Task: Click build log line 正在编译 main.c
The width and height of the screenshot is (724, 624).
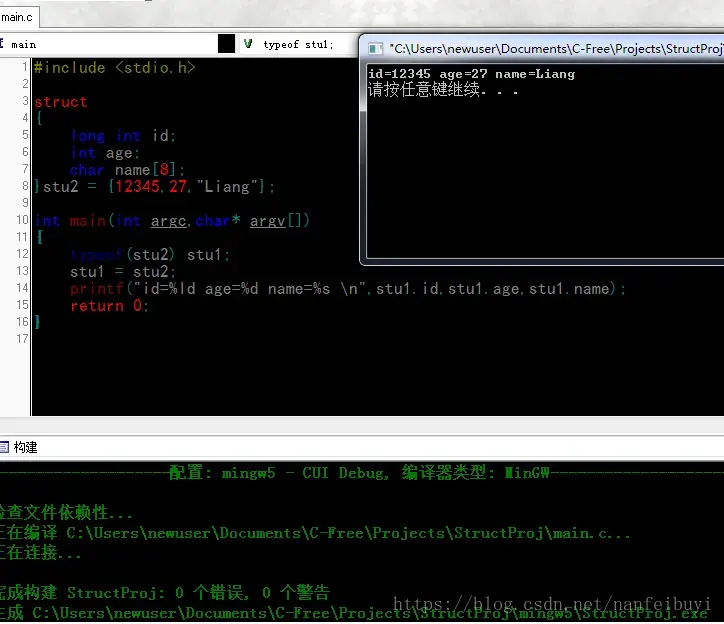Action: (x=314, y=533)
